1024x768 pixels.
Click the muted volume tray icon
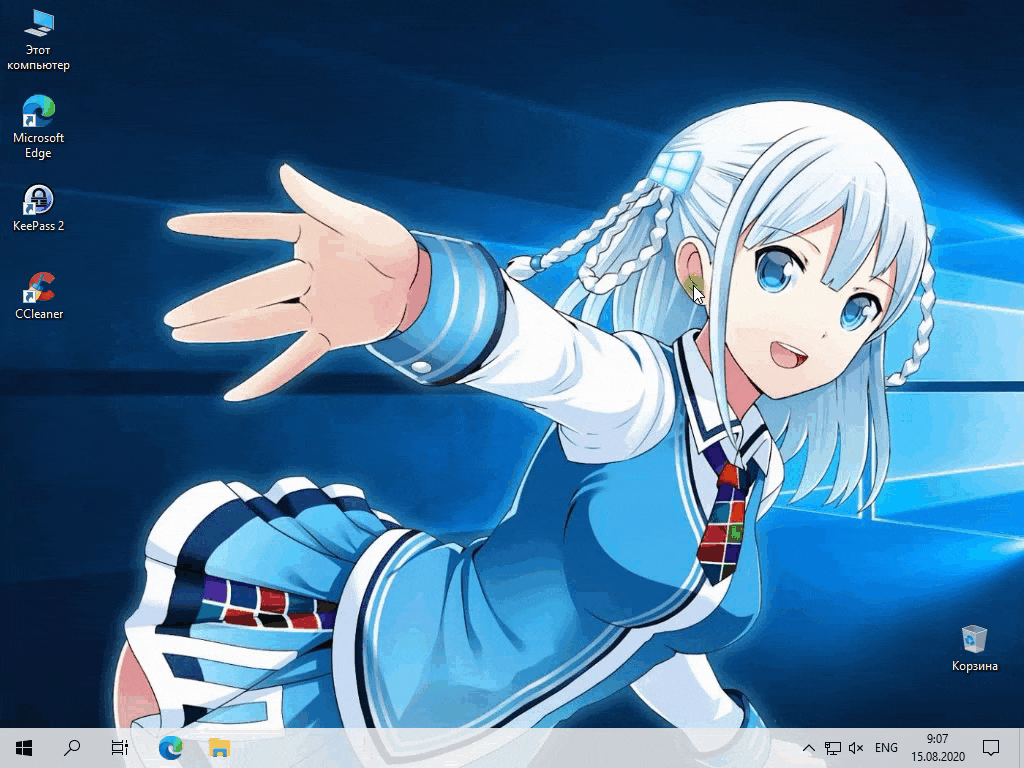click(x=856, y=748)
